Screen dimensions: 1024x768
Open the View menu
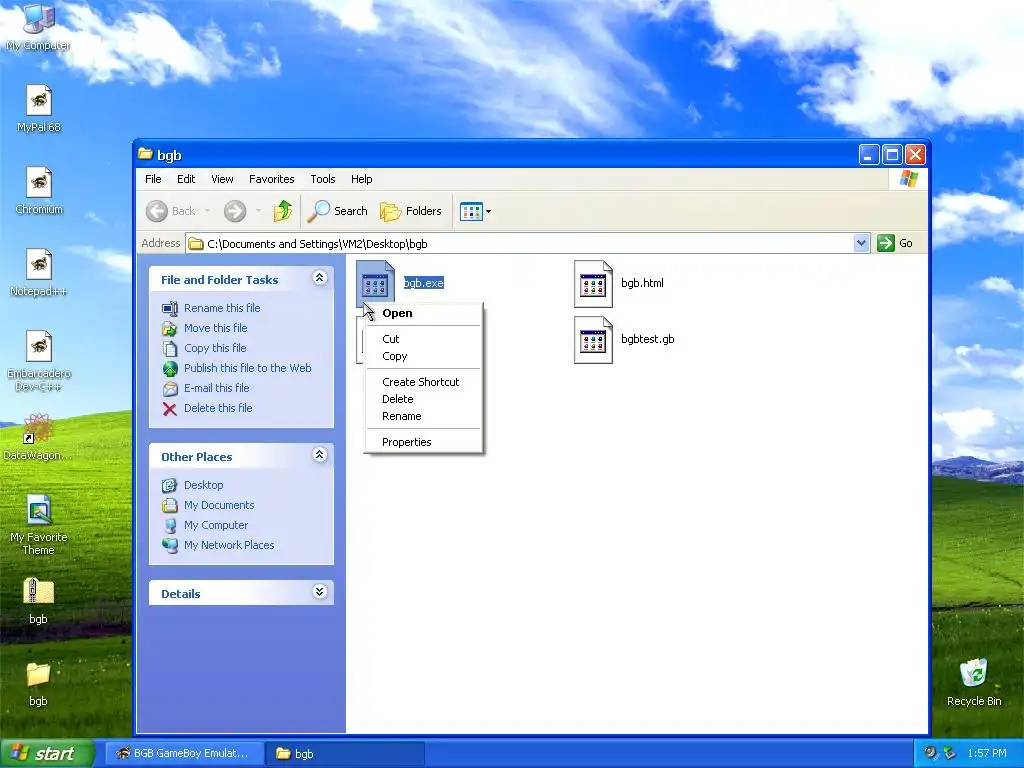[x=222, y=179]
